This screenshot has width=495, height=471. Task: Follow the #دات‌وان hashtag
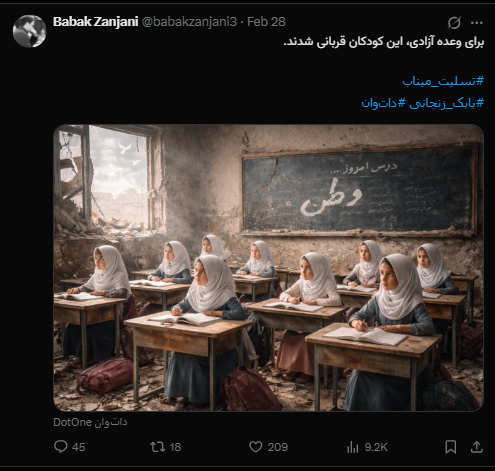coord(383,103)
